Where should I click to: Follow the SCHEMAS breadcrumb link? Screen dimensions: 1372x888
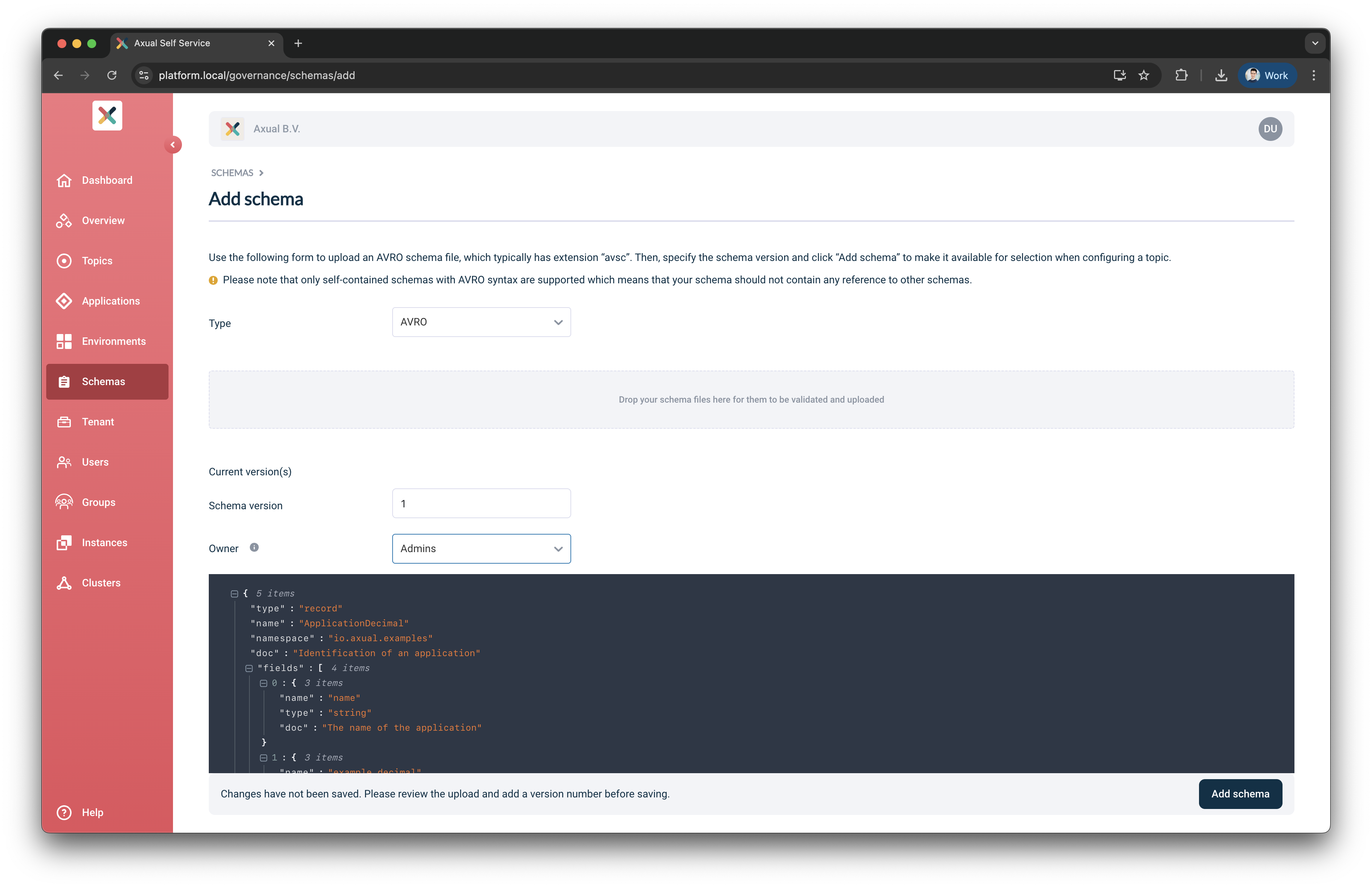click(x=232, y=173)
